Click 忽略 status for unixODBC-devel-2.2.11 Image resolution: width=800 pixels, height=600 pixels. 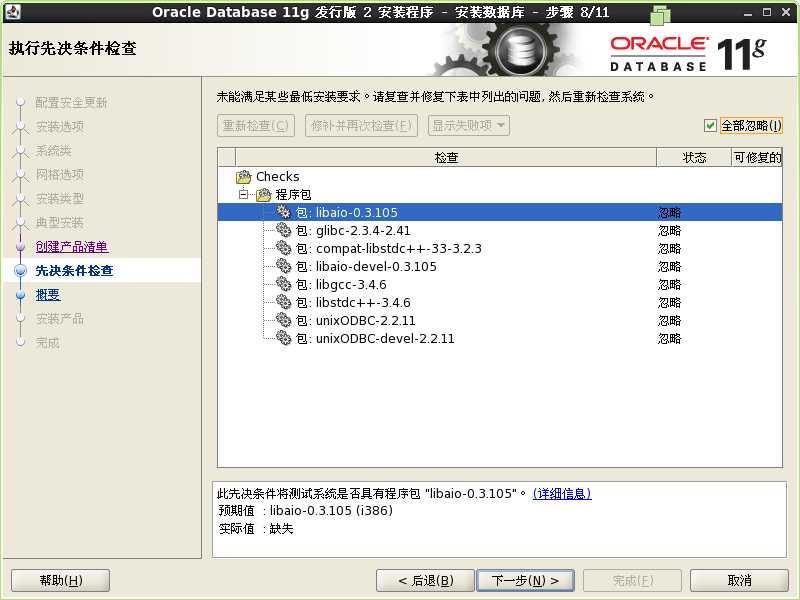(669, 338)
